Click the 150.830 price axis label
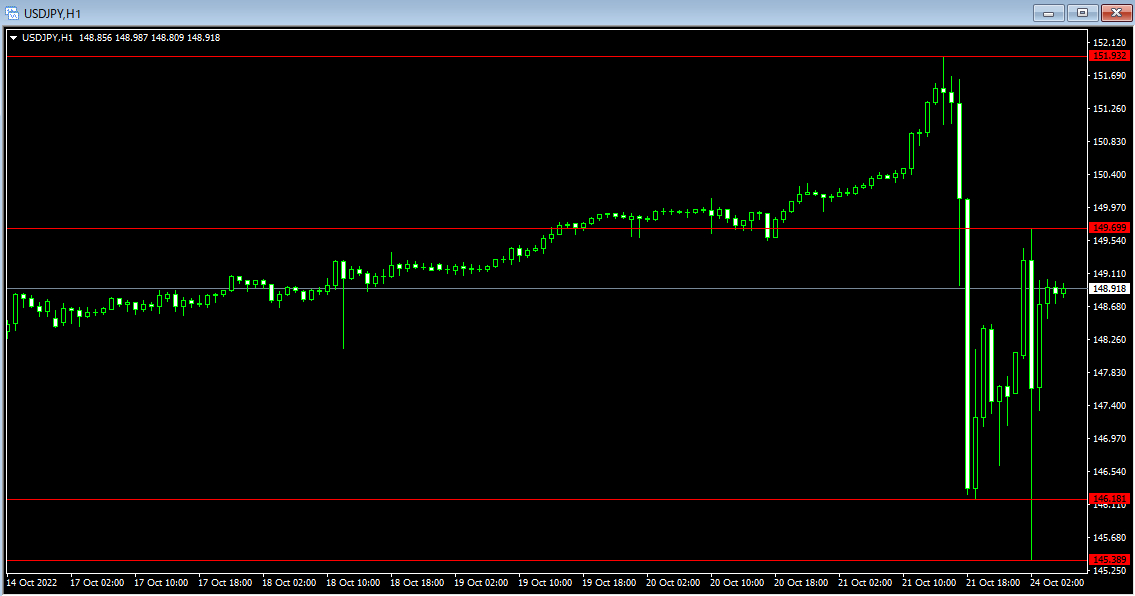 pyautogui.click(x=1109, y=142)
